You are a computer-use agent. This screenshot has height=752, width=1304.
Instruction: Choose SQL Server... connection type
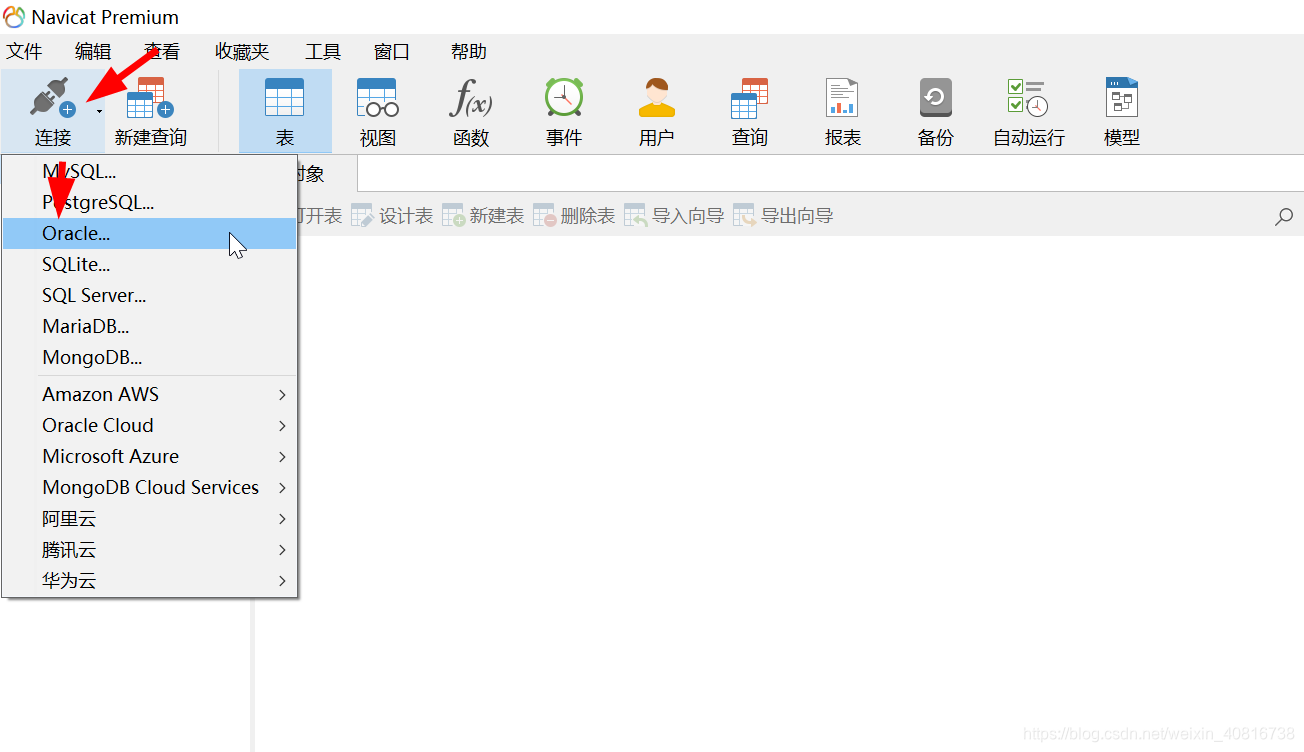click(x=149, y=295)
